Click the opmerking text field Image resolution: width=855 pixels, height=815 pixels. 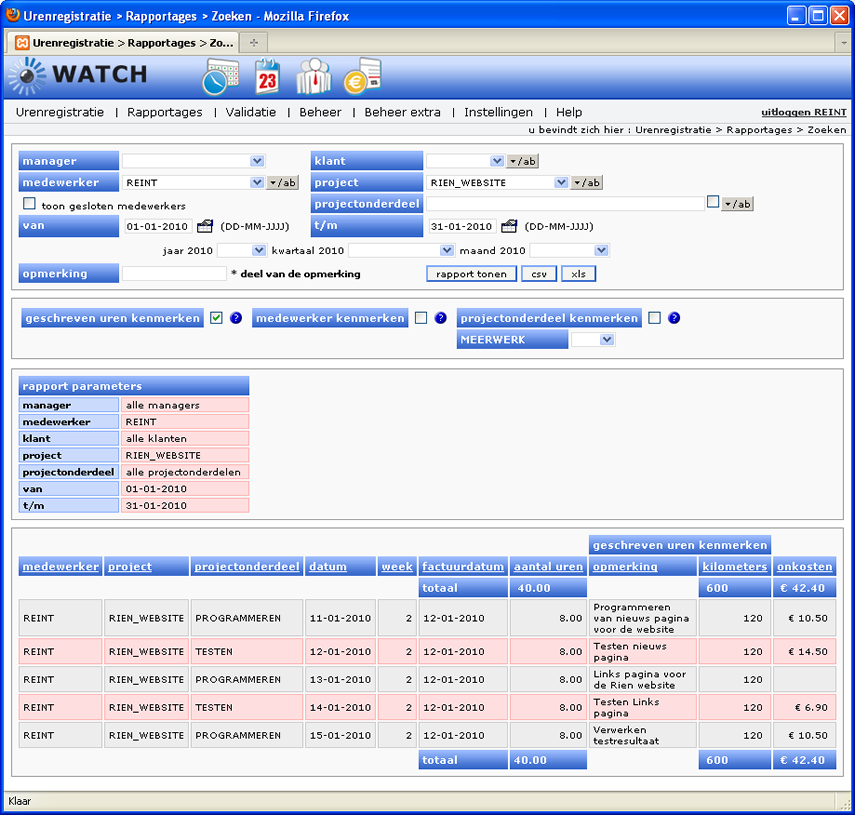coord(174,274)
